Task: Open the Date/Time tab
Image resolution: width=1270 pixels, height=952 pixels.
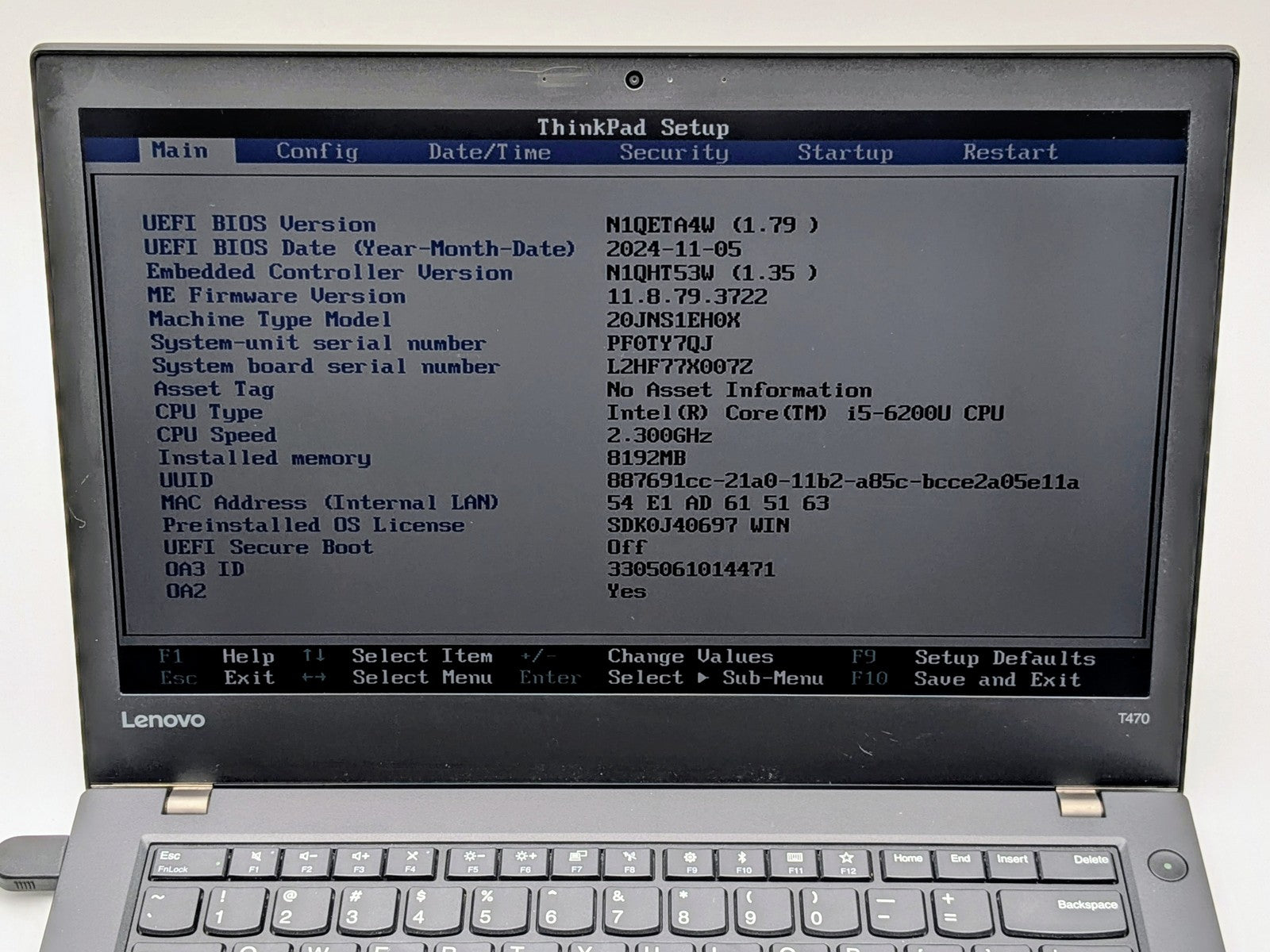Action: tap(489, 152)
